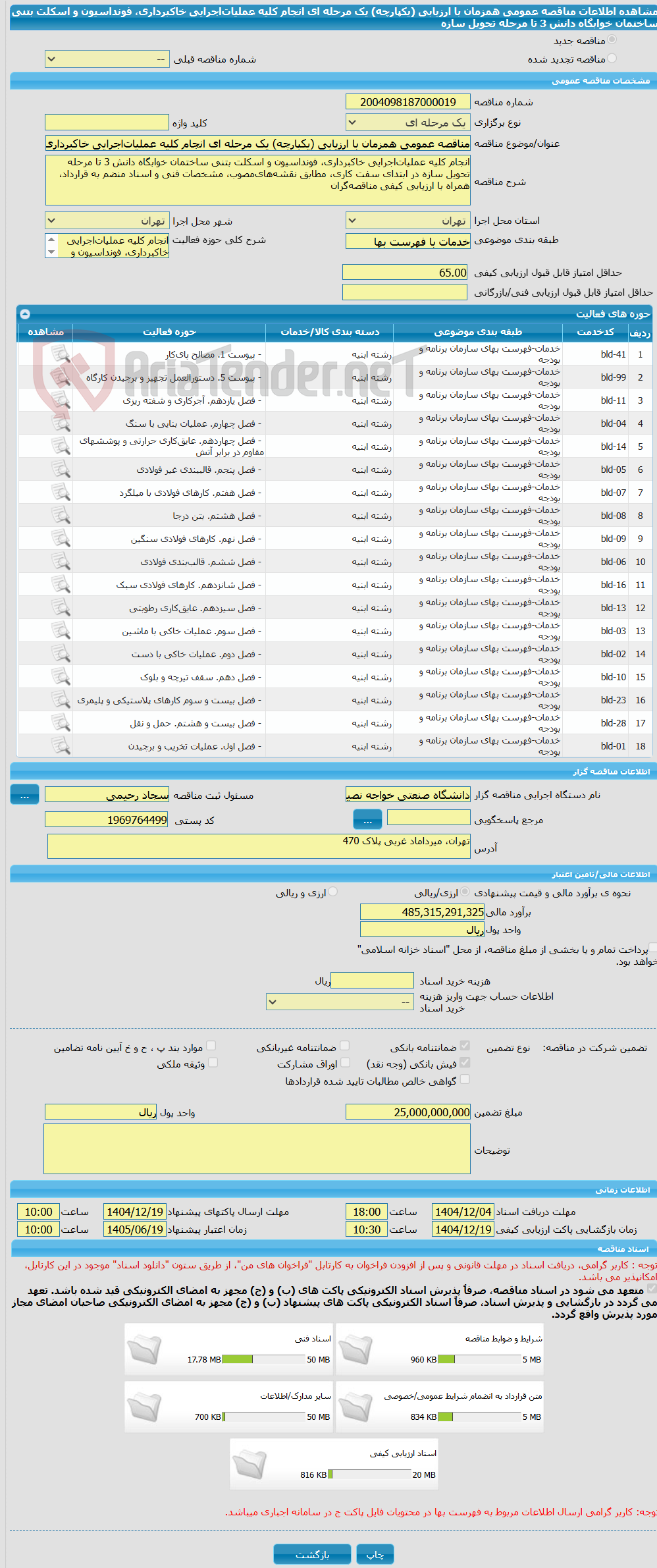
Task: Toggle موارد بند پ، ج و خ checkbox
Action: (211, 1046)
